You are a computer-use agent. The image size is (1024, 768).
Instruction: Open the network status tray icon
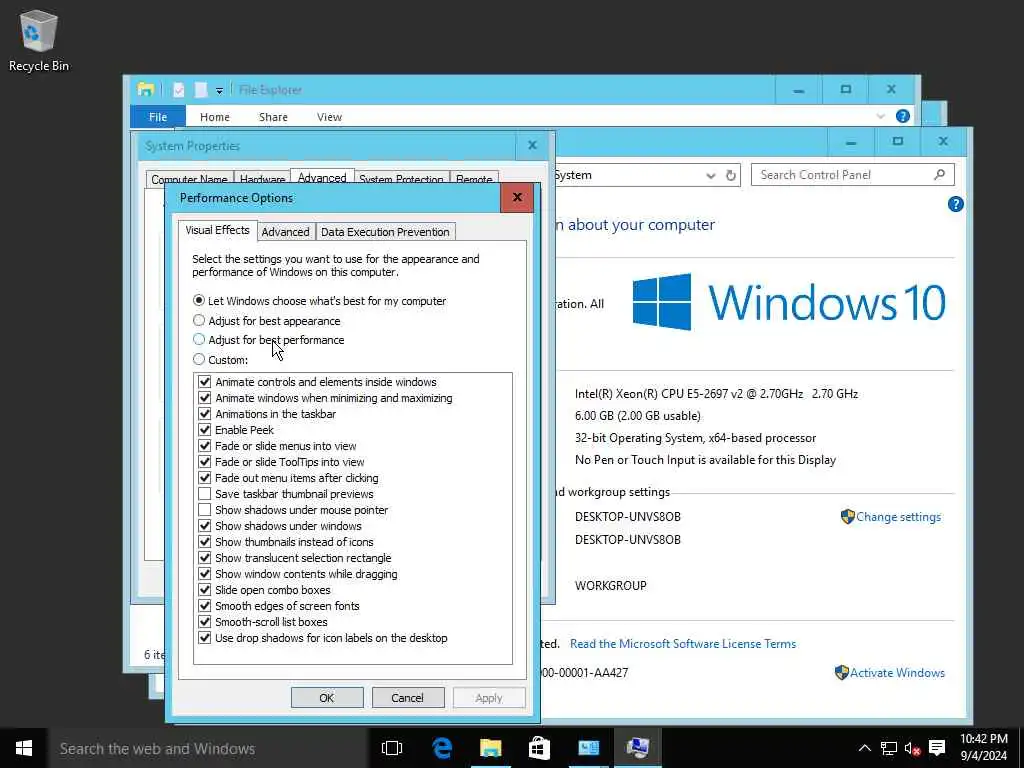click(x=888, y=748)
